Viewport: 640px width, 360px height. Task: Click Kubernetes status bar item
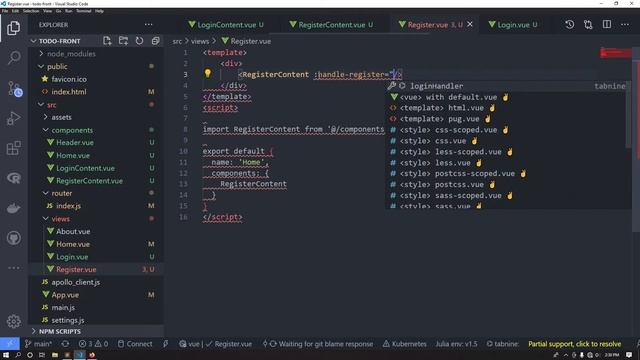[404, 344]
